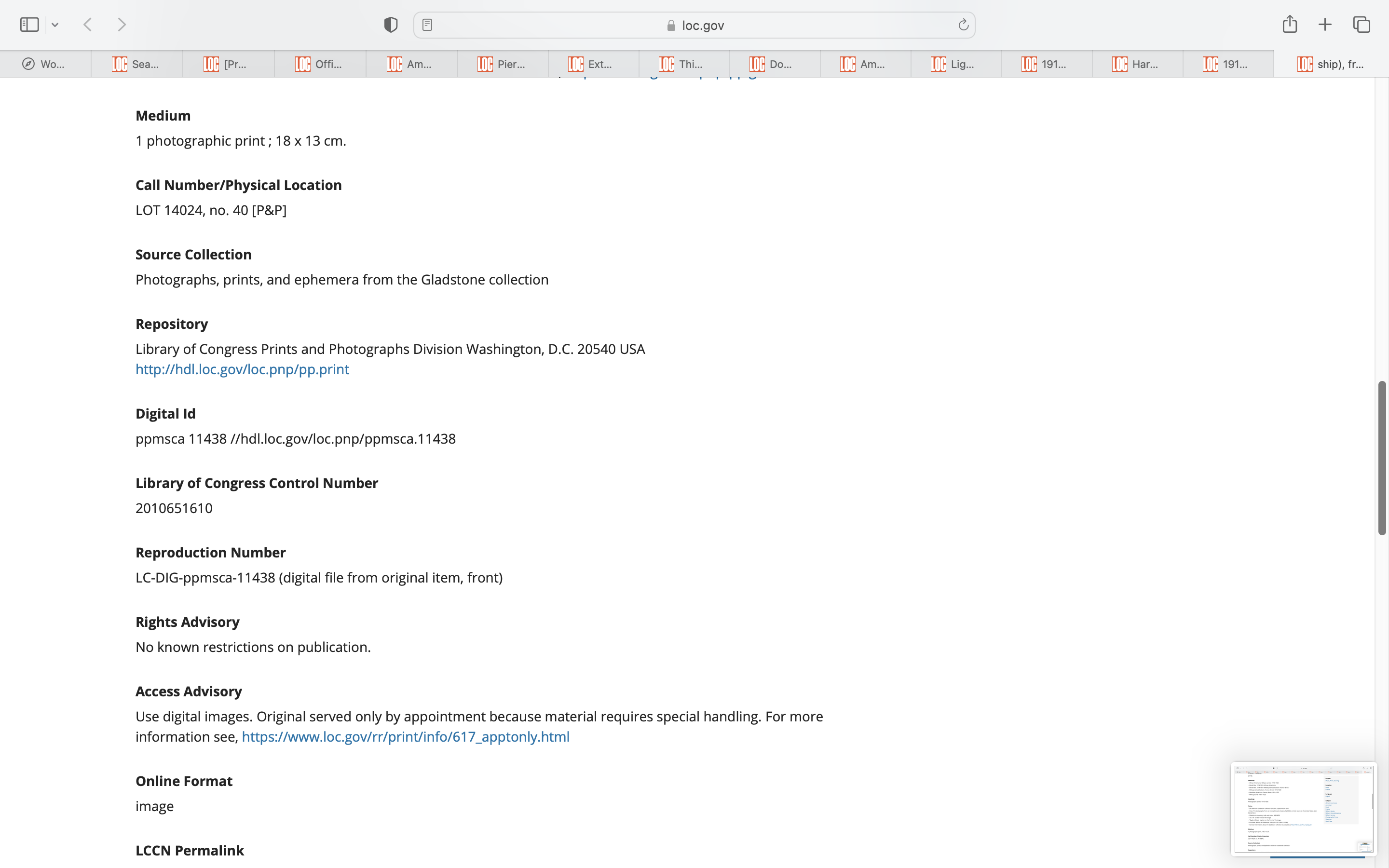The width and height of the screenshot is (1389, 868).
Task: Toggle the Safari sidebar
Action: coord(29,25)
